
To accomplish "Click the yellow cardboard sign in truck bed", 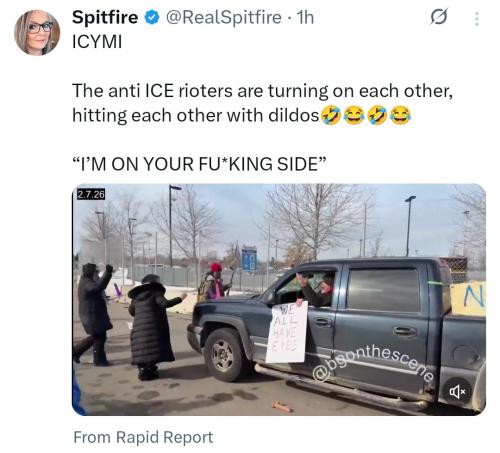I will pos(467,299).
